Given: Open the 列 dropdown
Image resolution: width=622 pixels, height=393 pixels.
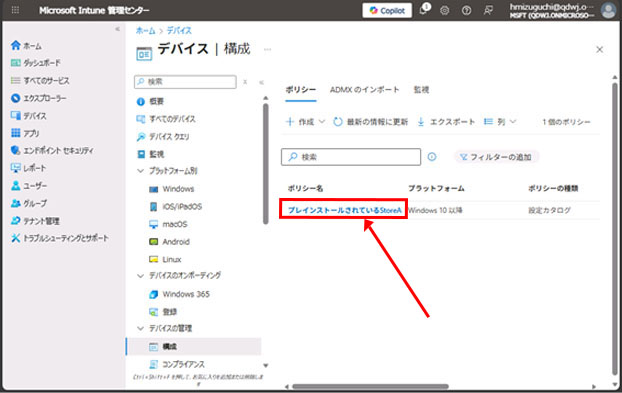Looking at the screenshot, I should [500, 122].
